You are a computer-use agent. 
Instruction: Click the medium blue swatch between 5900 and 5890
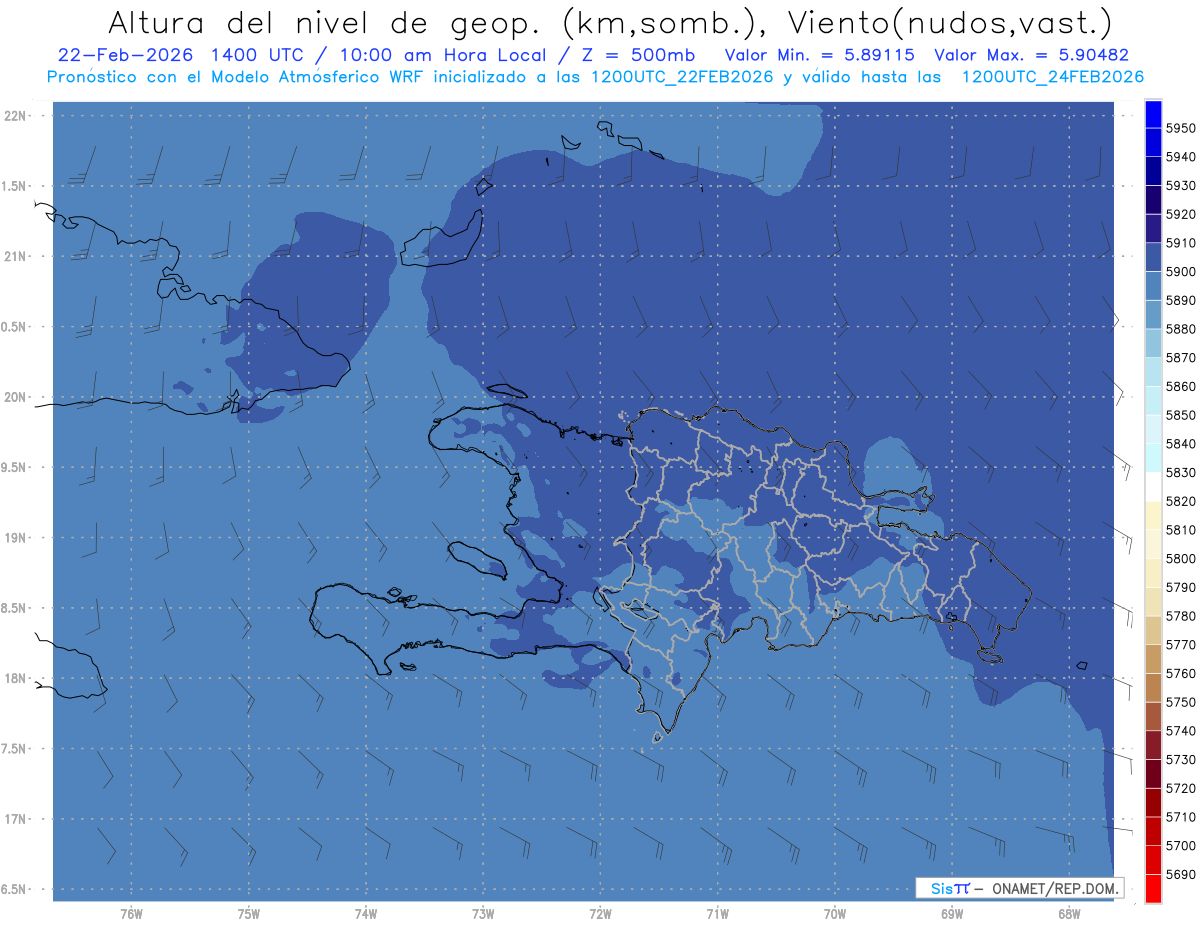click(1152, 286)
